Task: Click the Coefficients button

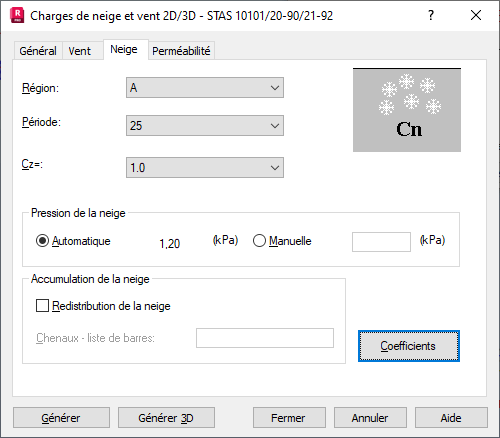Action: (409, 346)
